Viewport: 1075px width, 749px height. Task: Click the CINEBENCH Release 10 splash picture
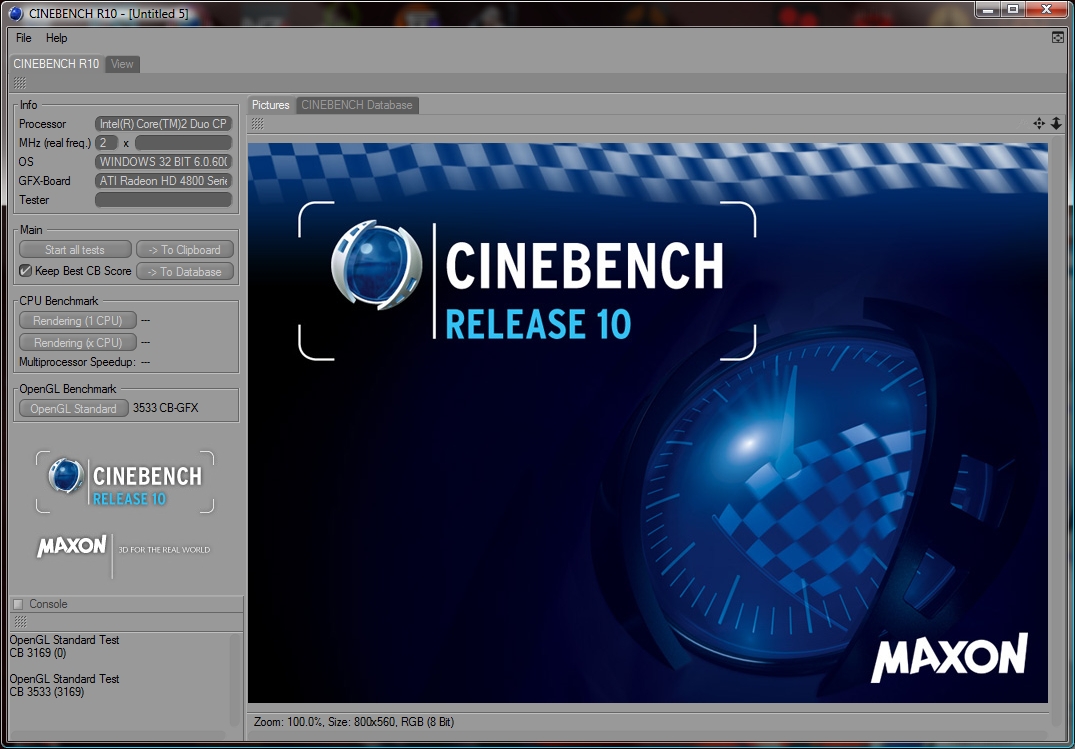coord(648,423)
